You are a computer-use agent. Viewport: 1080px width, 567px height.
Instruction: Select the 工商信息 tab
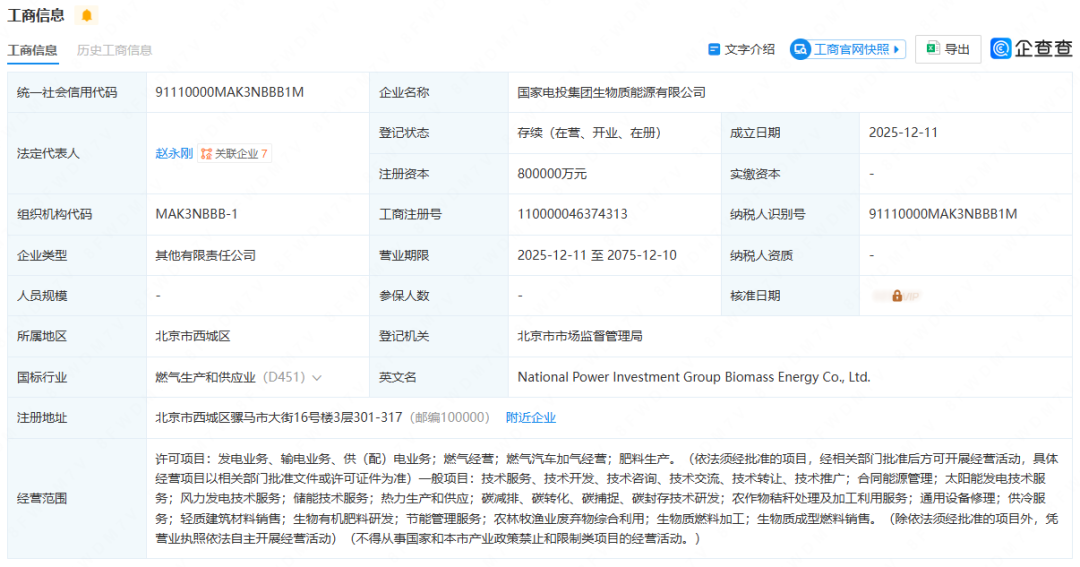point(32,50)
